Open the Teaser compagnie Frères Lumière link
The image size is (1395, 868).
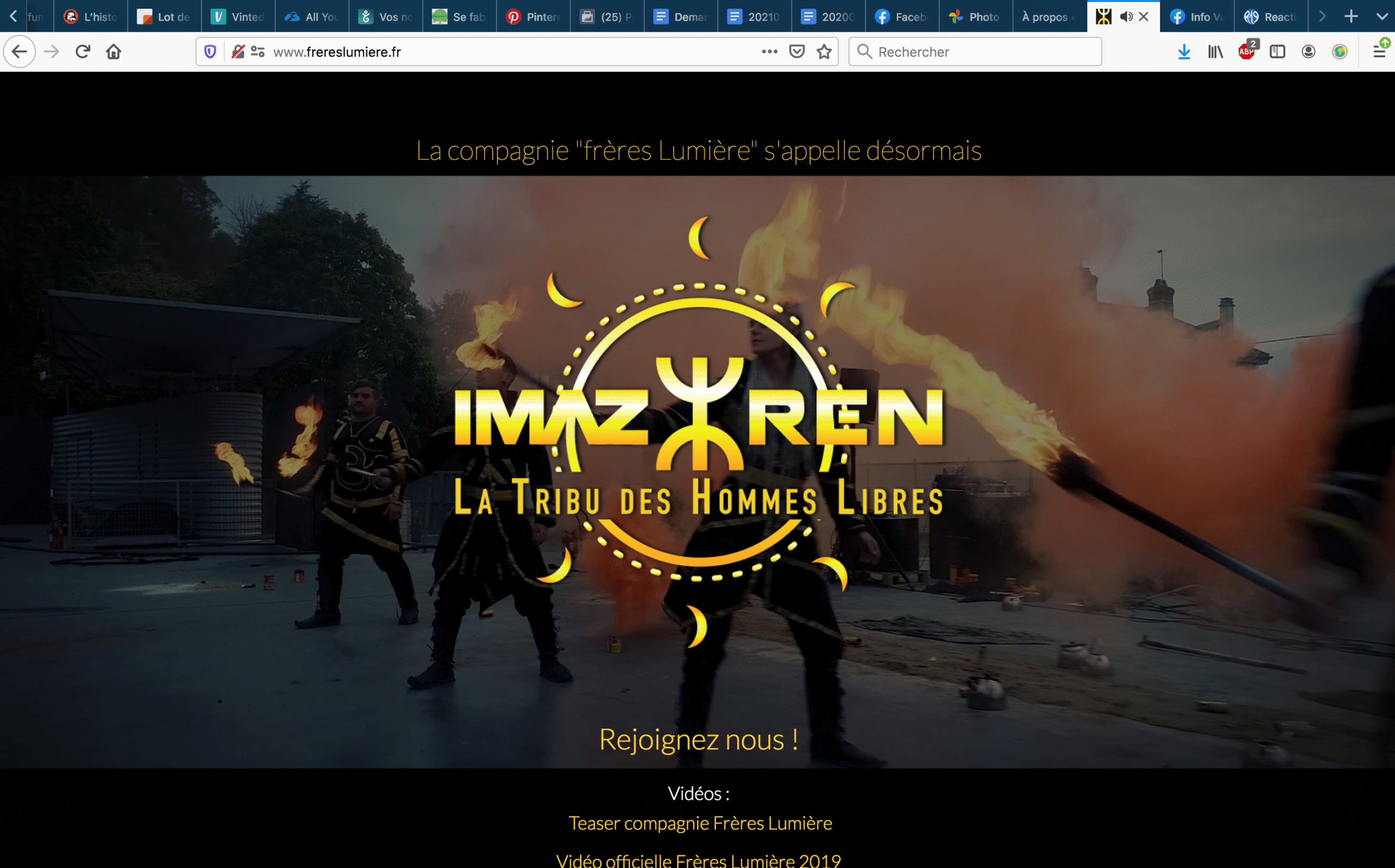click(700, 823)
